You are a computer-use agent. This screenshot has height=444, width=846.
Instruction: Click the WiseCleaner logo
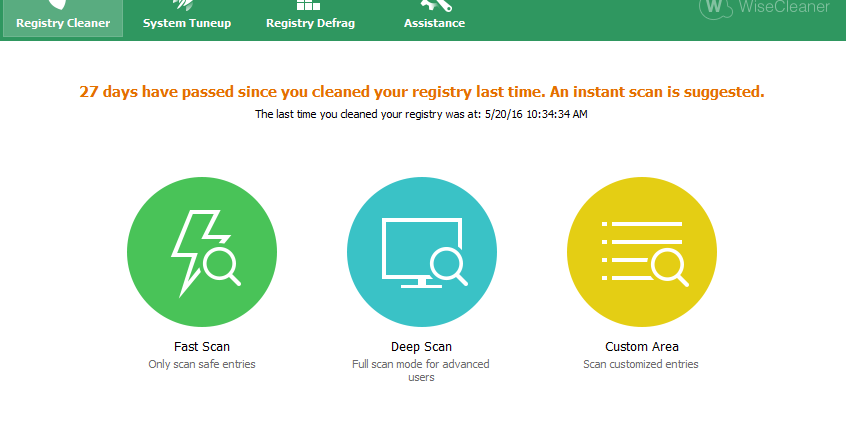tap(765, 8)
